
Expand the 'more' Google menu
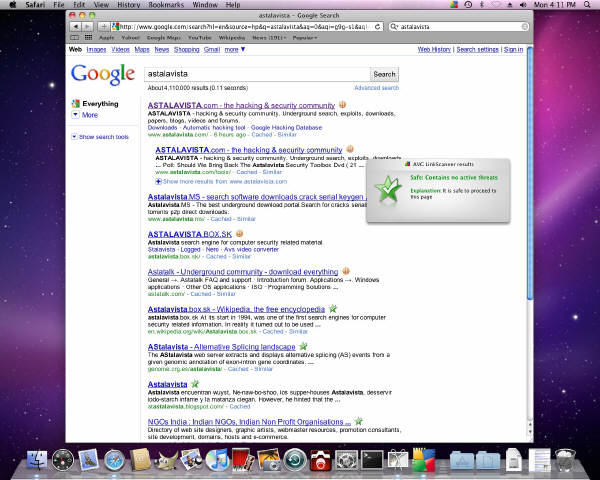(x=235, y=49)
